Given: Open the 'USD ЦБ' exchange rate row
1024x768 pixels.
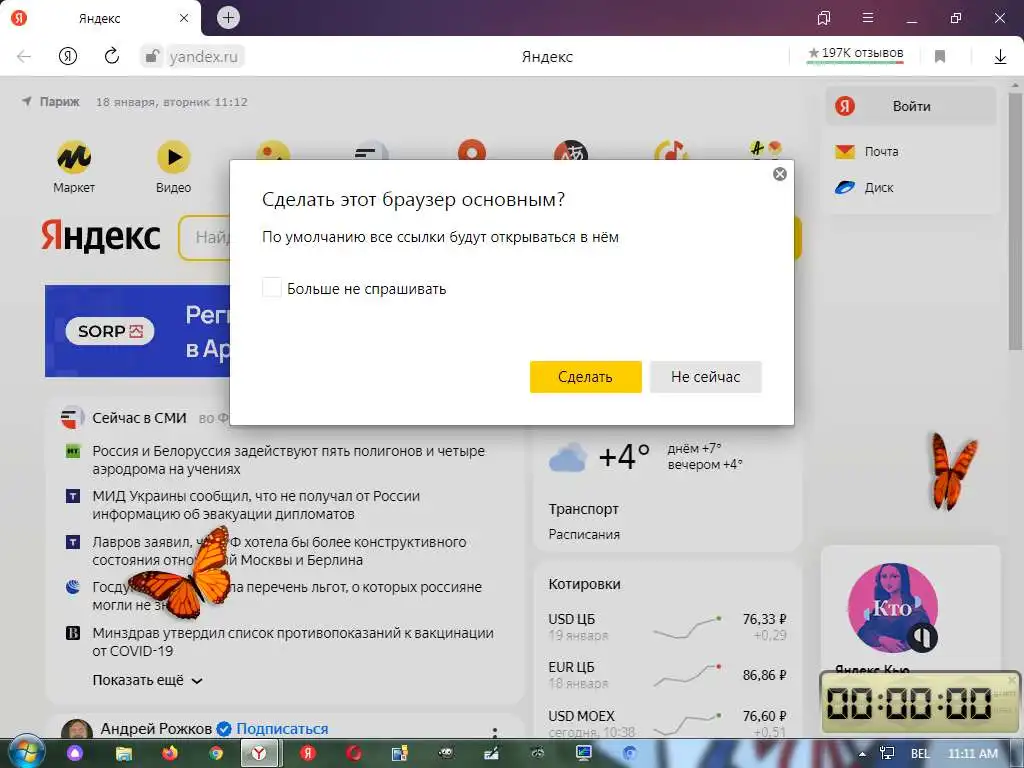Looking at the screenshot, I should (667, 627).
